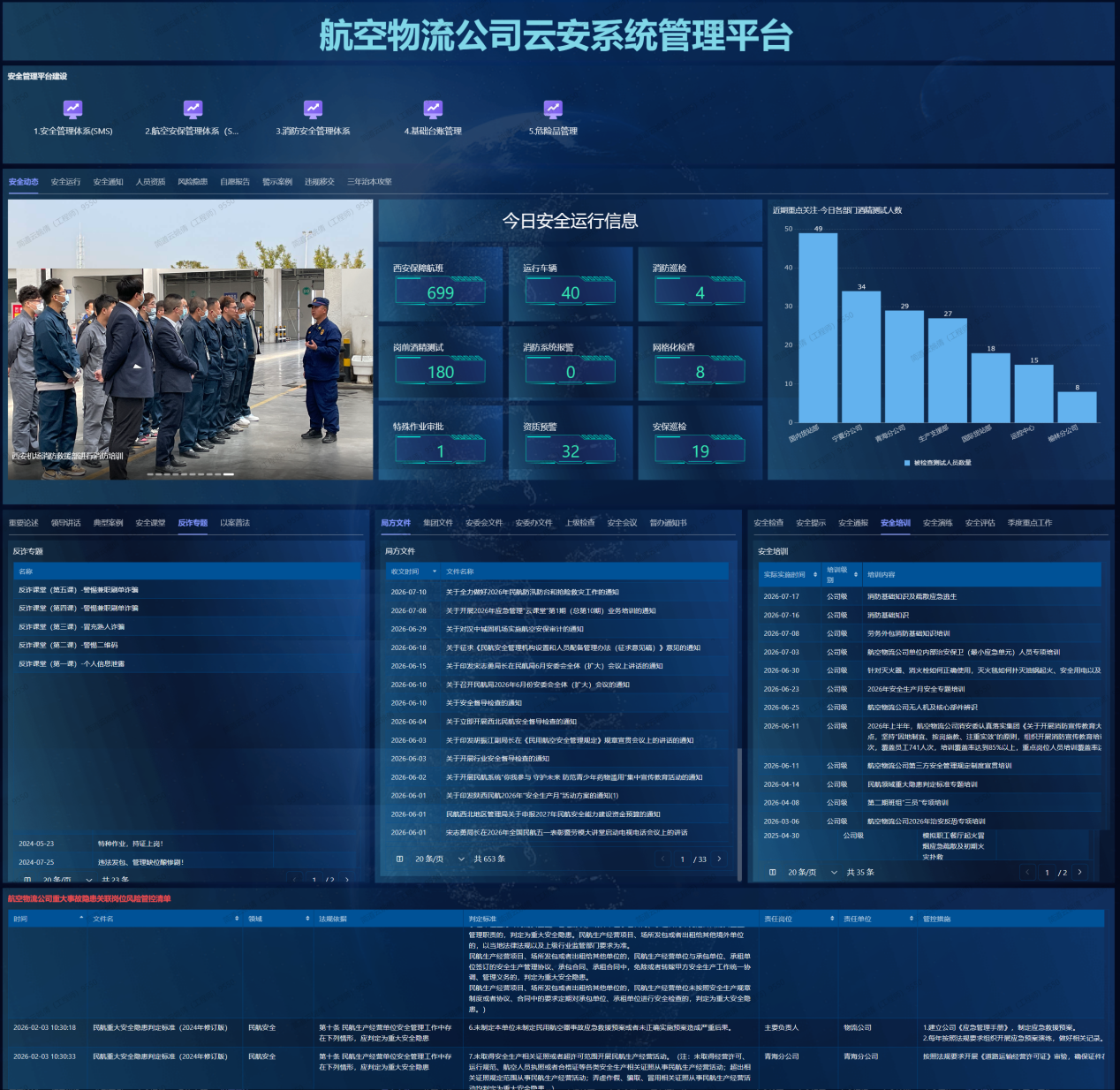Click the active carousel indicator dot
Viewport: 1120px width, 1090px height.
[x=229, y=474]
